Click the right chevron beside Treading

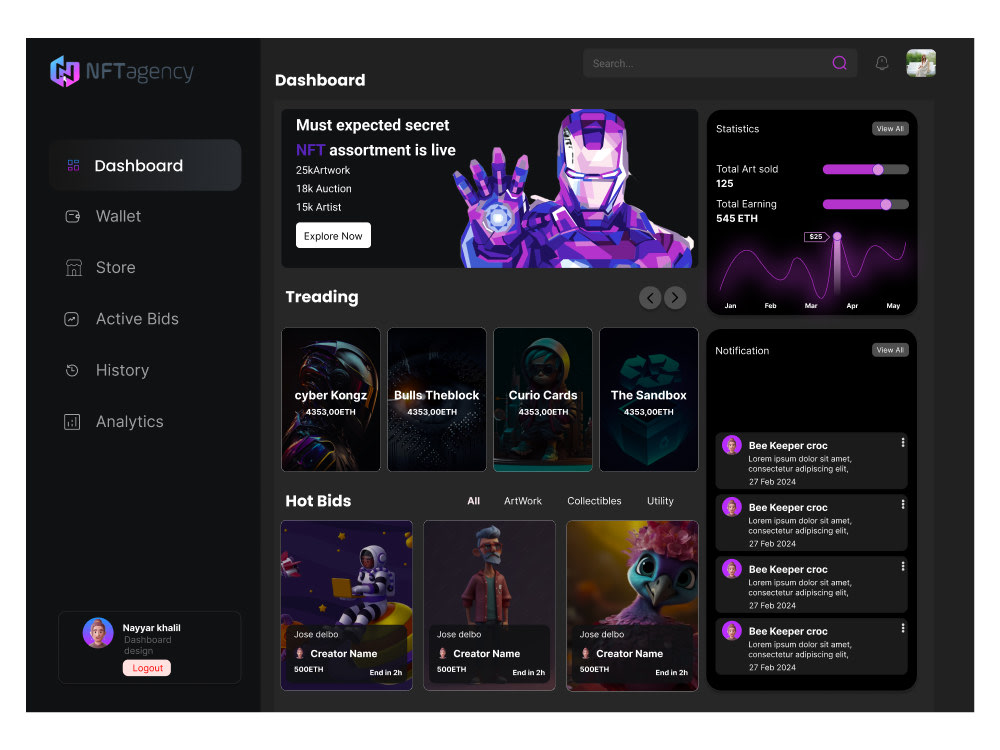coord(675,297)
